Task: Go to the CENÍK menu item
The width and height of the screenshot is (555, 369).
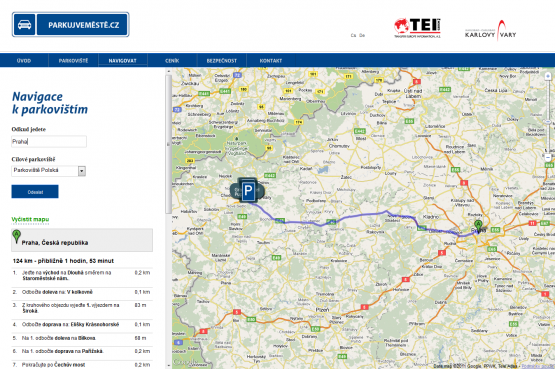Action: click(x=172, y=61)
